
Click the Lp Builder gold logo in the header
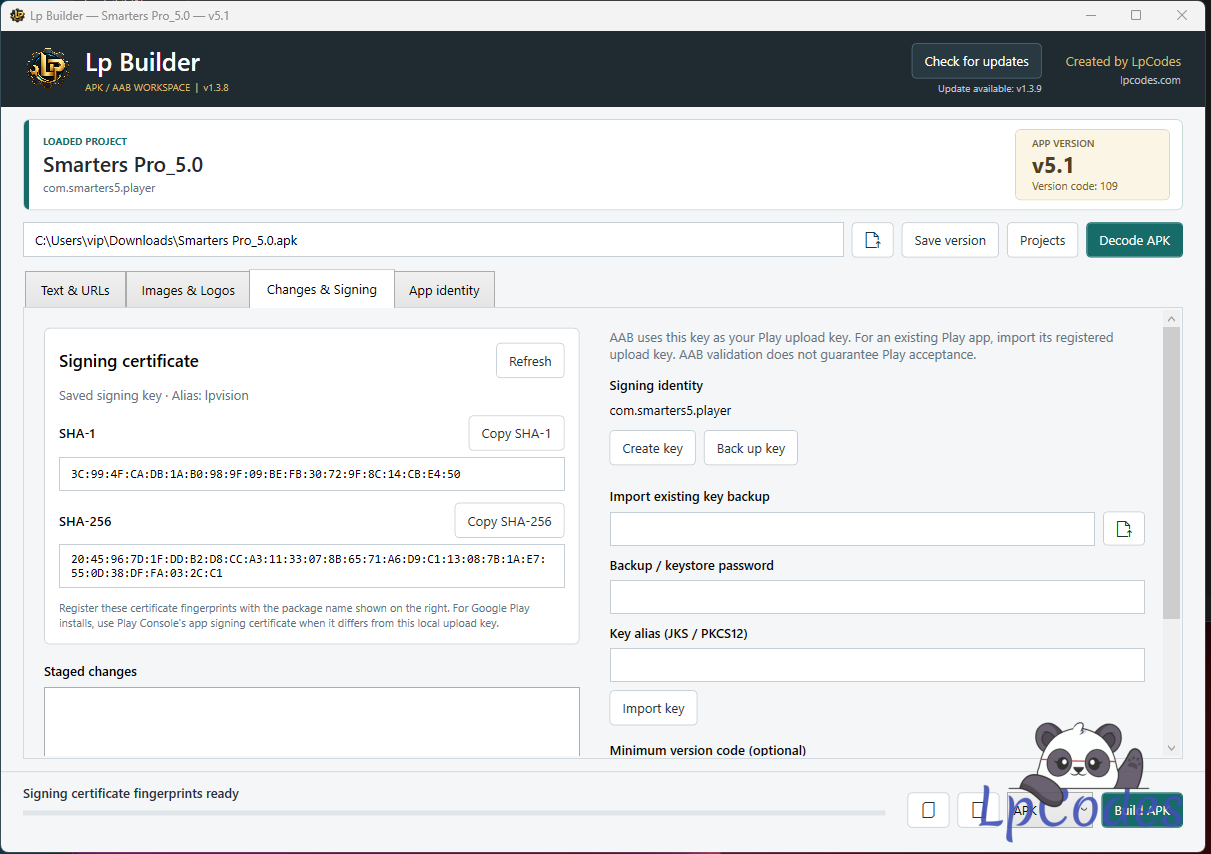[x=48, y=68]
